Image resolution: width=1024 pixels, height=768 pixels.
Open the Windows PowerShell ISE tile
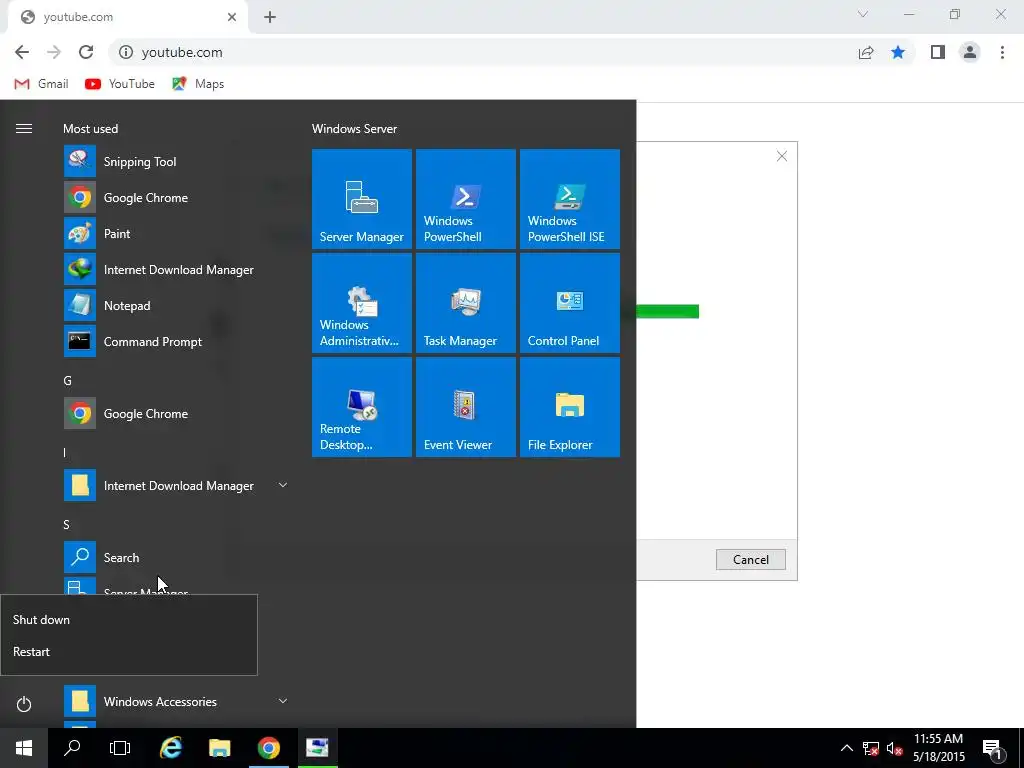click(x=569, y=199)
